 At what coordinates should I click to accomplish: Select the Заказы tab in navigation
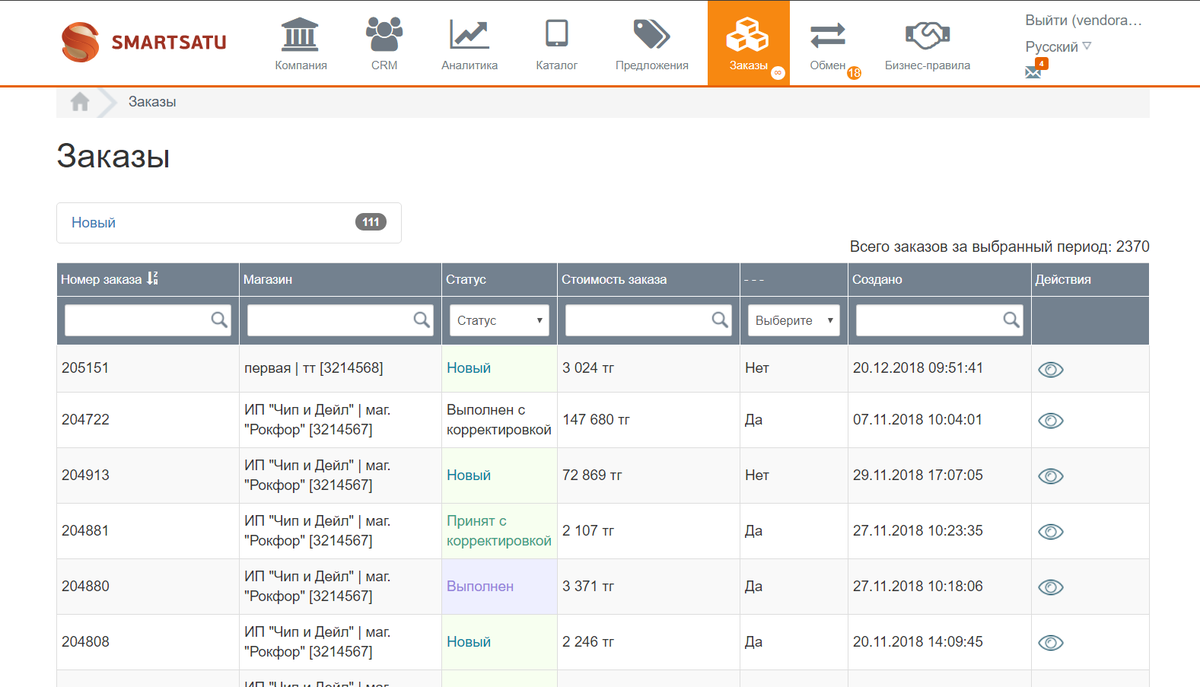[x=748, y=43]
